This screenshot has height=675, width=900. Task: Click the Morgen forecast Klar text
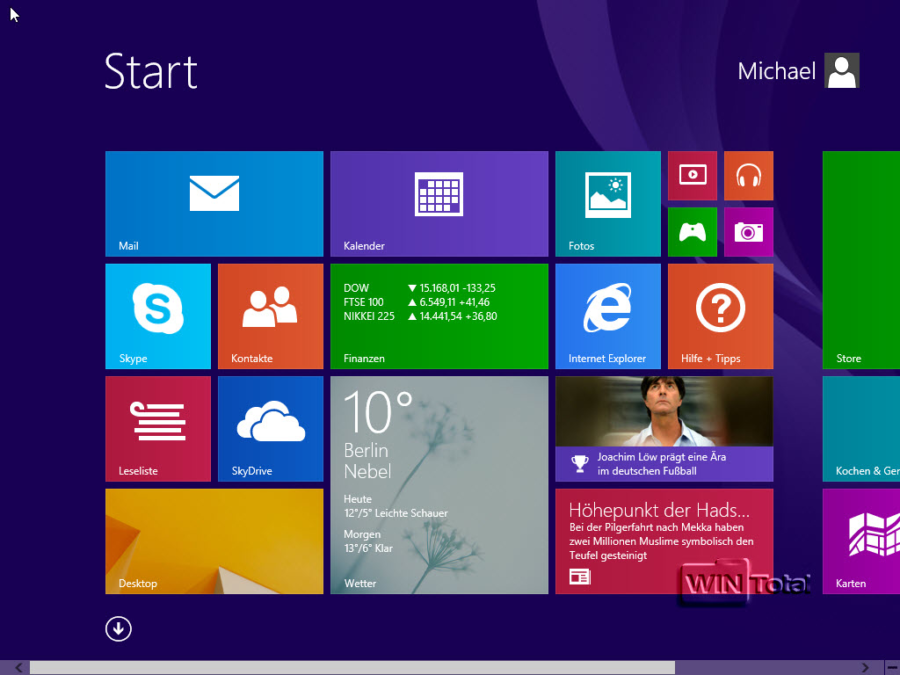click(x=368, y=548)
